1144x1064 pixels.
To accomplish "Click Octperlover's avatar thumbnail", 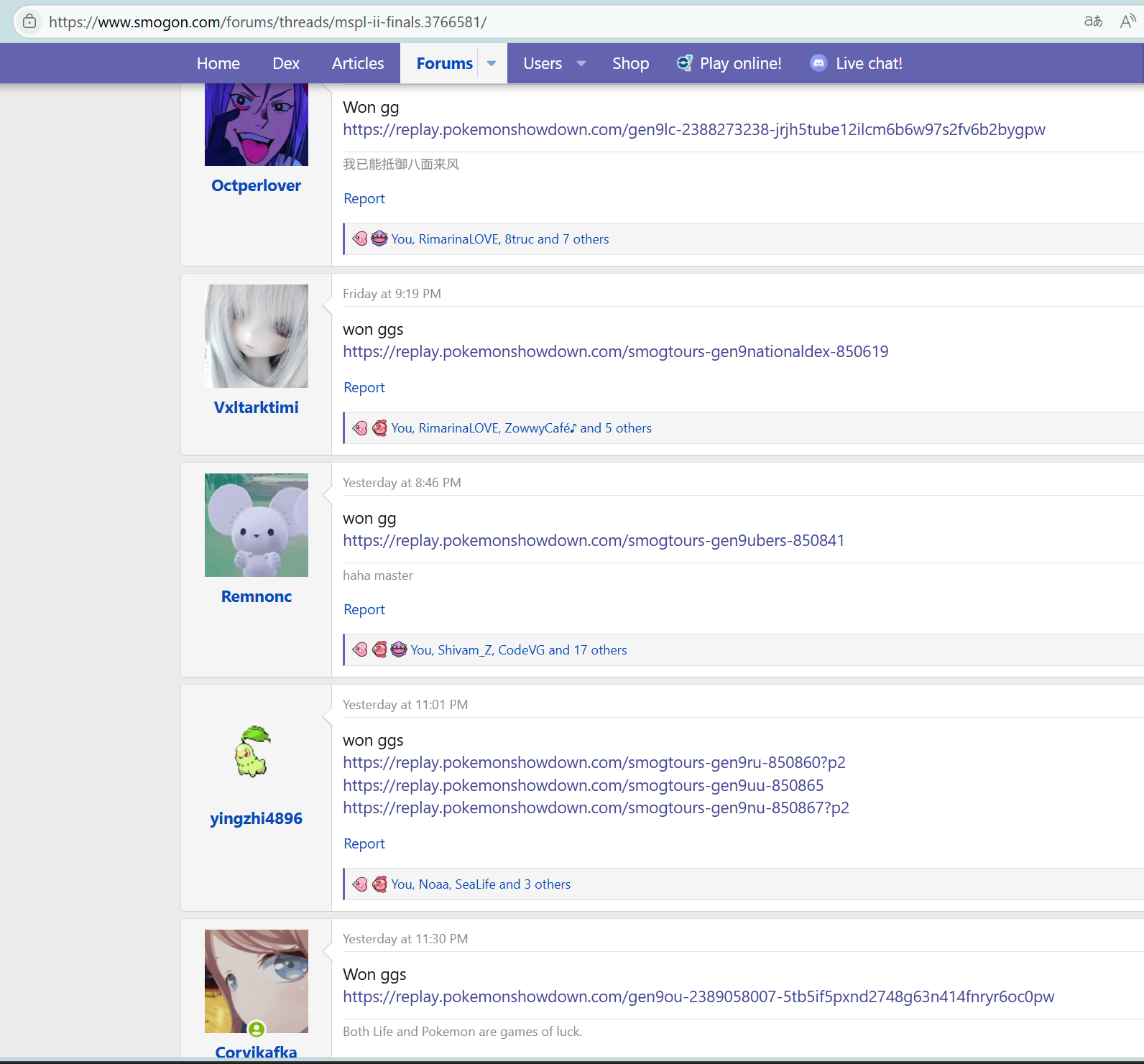I will tap(257, 125).
